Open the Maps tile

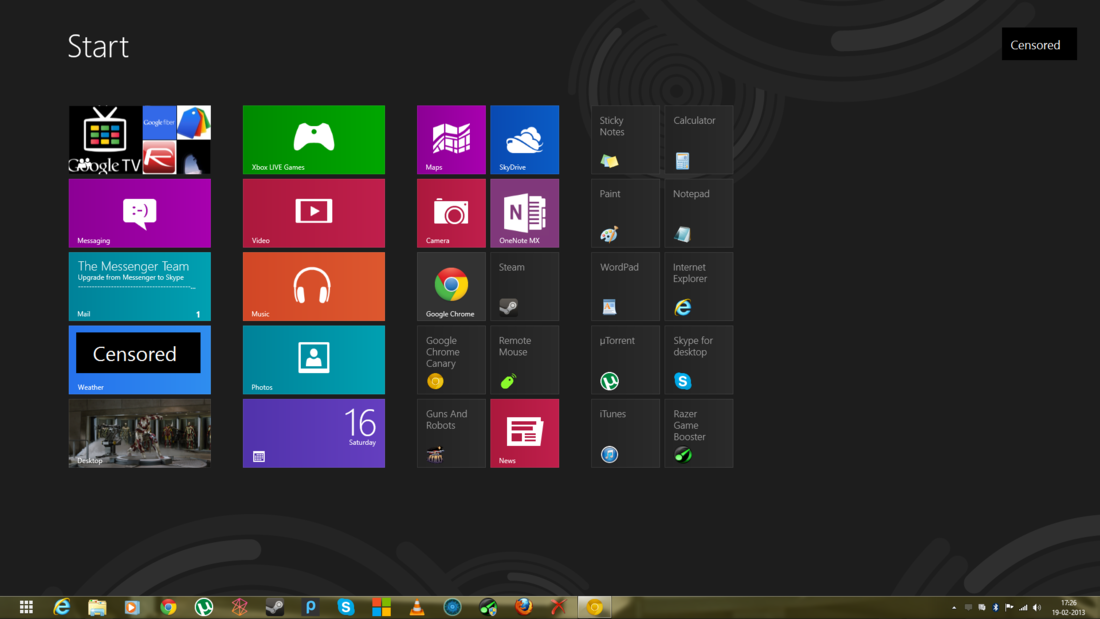click(451, 139)
